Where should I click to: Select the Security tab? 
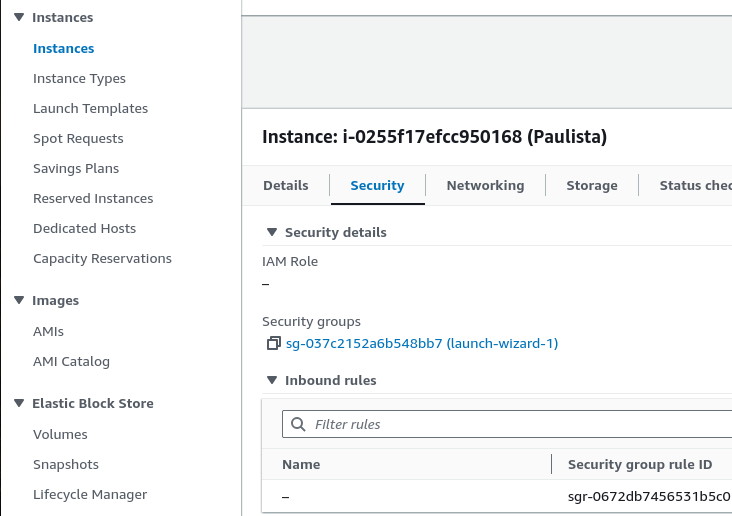[377, 185]
